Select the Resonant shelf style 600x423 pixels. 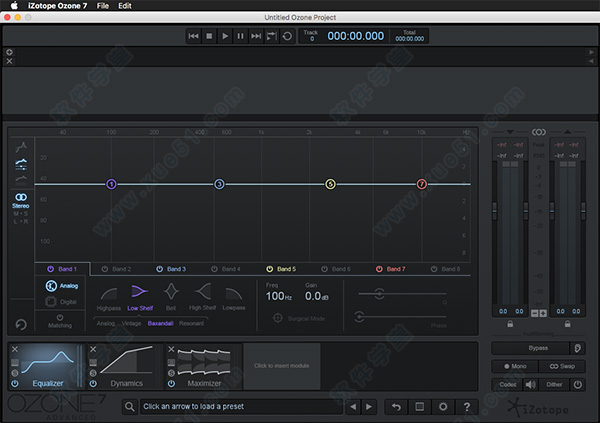tap(191, 323)
